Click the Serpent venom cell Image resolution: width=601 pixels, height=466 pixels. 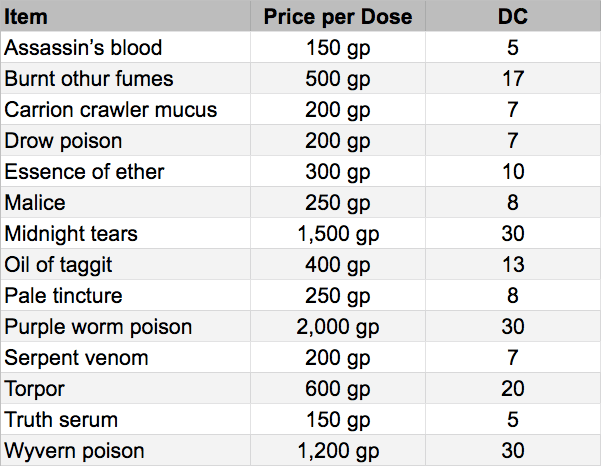[75, 358]
